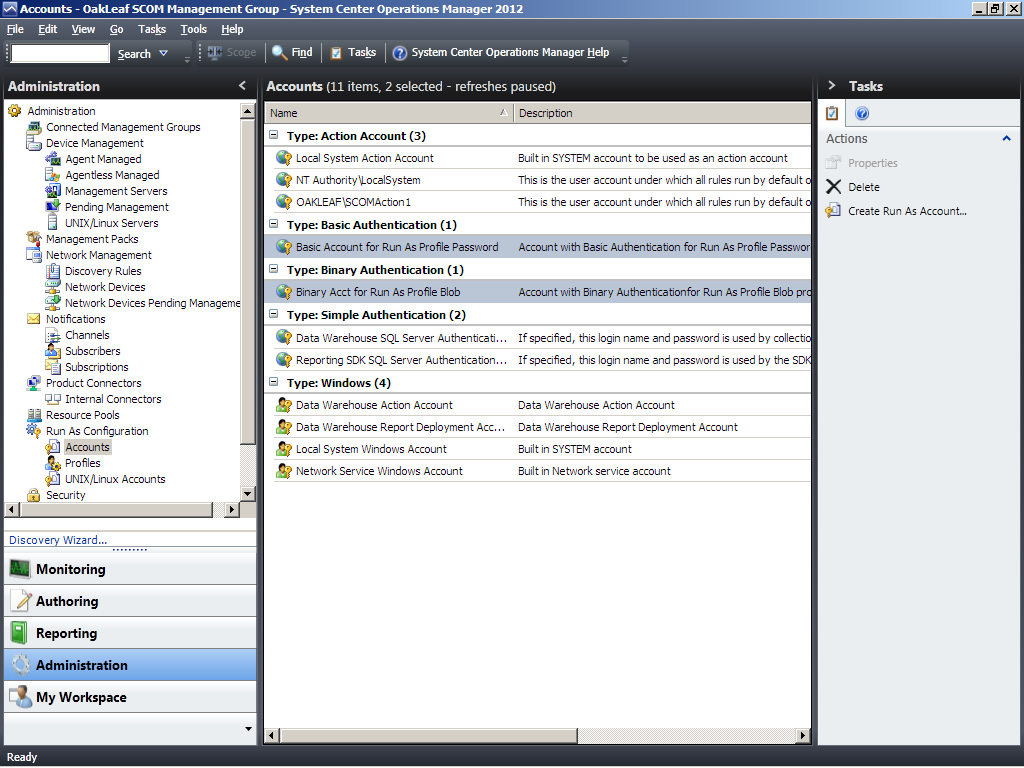Click the search text input box

click(x=60, y=53)
